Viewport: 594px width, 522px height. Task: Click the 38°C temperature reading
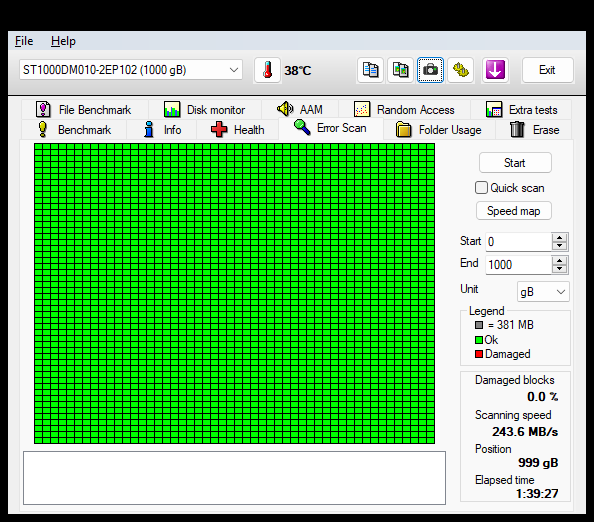(298, 70)
